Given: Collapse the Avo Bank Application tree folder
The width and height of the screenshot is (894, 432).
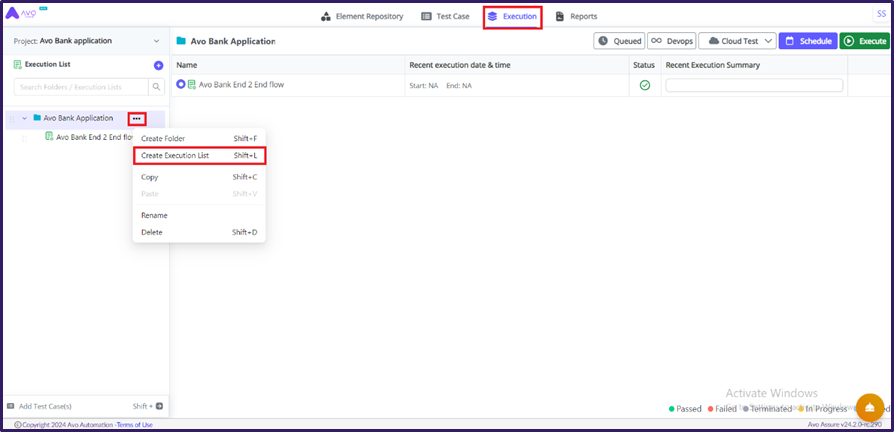Looking at the screenshot, I should click(25, 118).
